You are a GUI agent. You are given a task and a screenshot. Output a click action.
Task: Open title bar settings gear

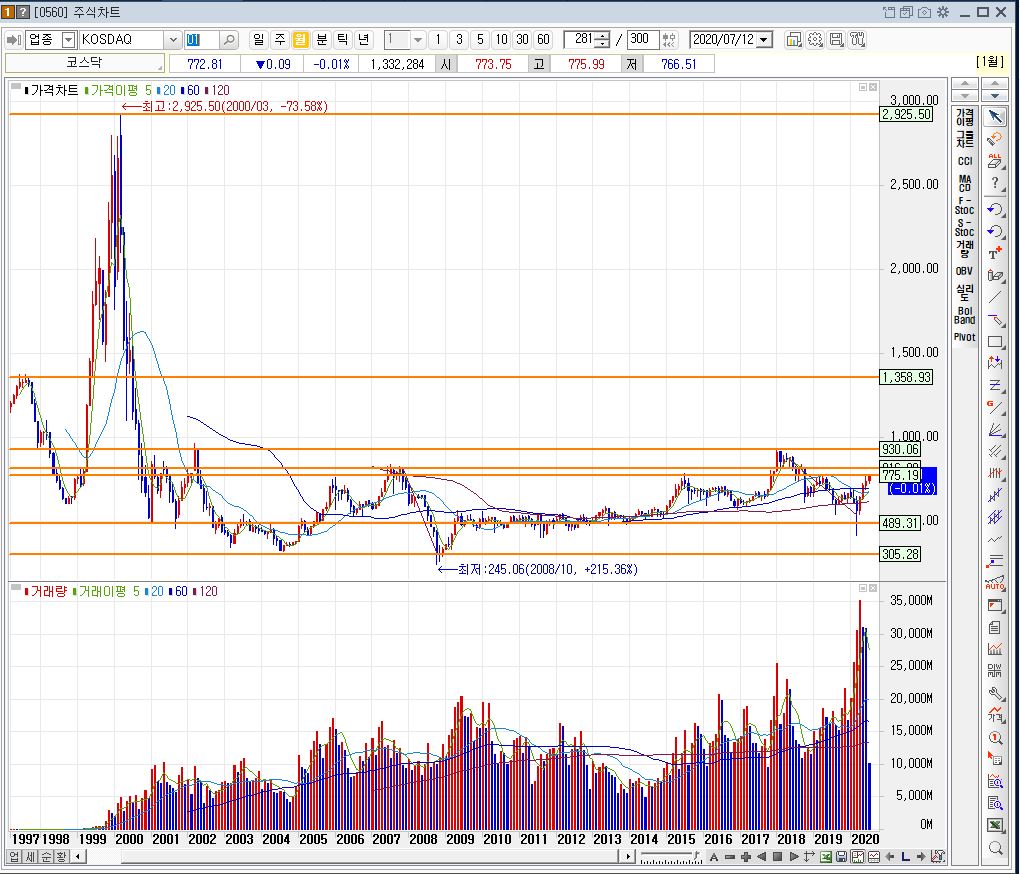point(942,12)
